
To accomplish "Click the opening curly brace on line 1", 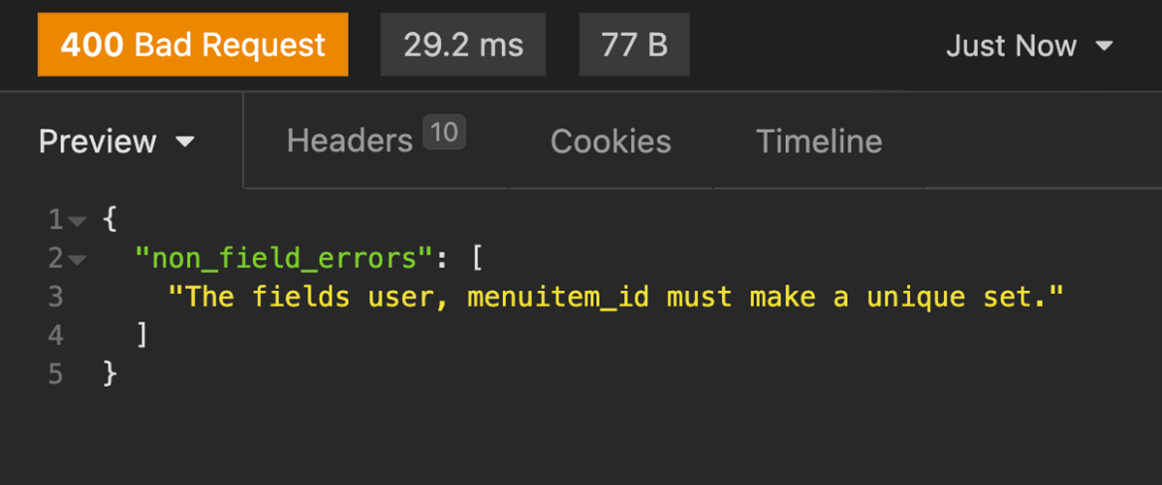I will (x=110, y=218).
